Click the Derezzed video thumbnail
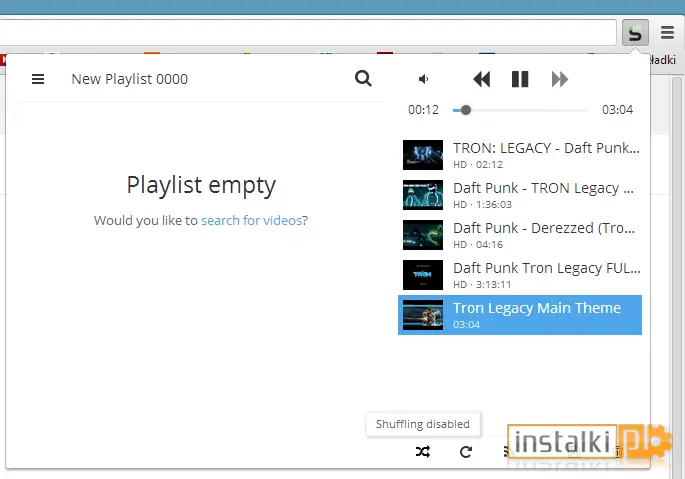 (x=422, y=235)
